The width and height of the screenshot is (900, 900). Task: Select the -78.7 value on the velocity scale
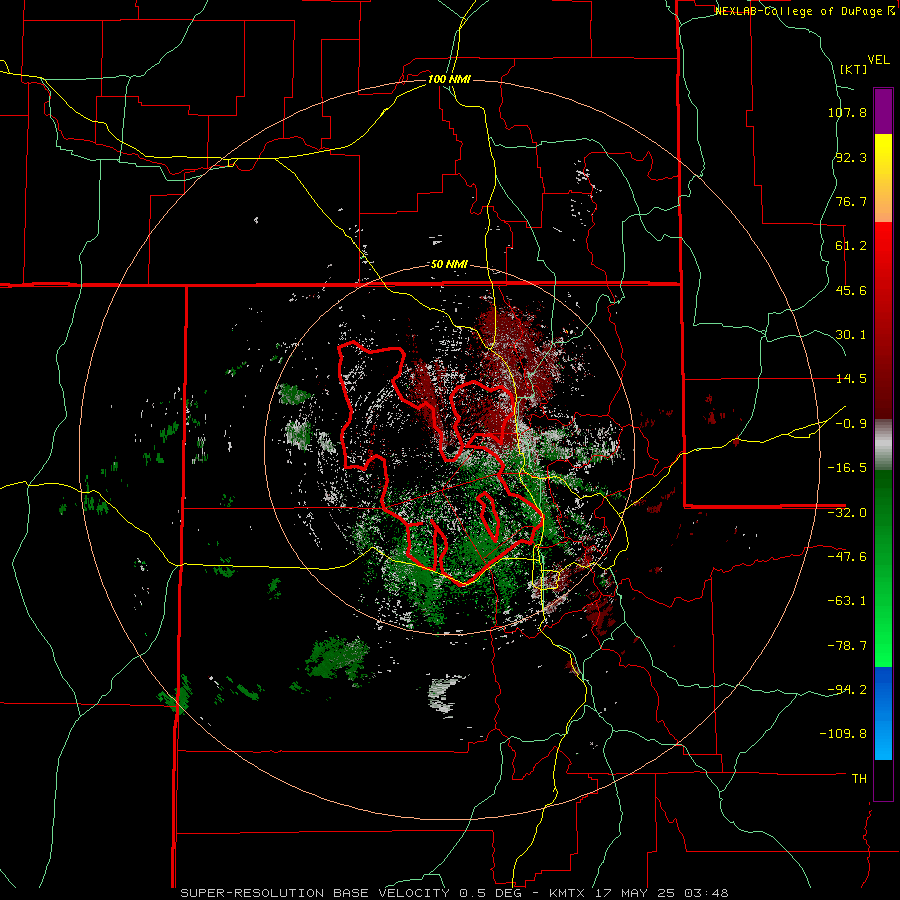pyautogui.click(x=847, y=646)
